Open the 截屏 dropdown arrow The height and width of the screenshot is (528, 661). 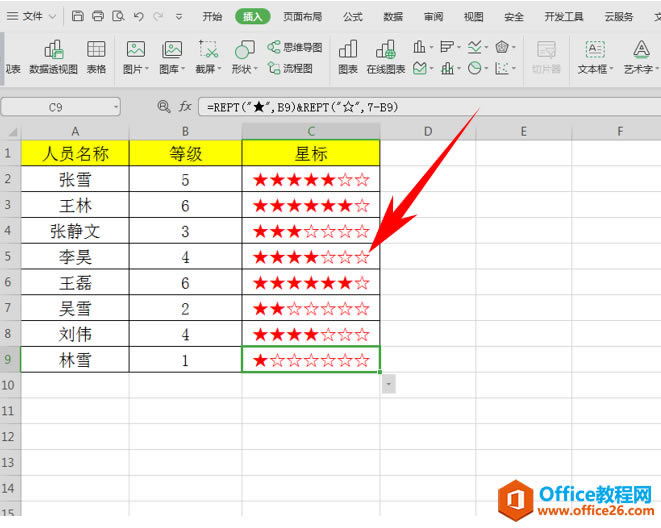tap(219, 69)
